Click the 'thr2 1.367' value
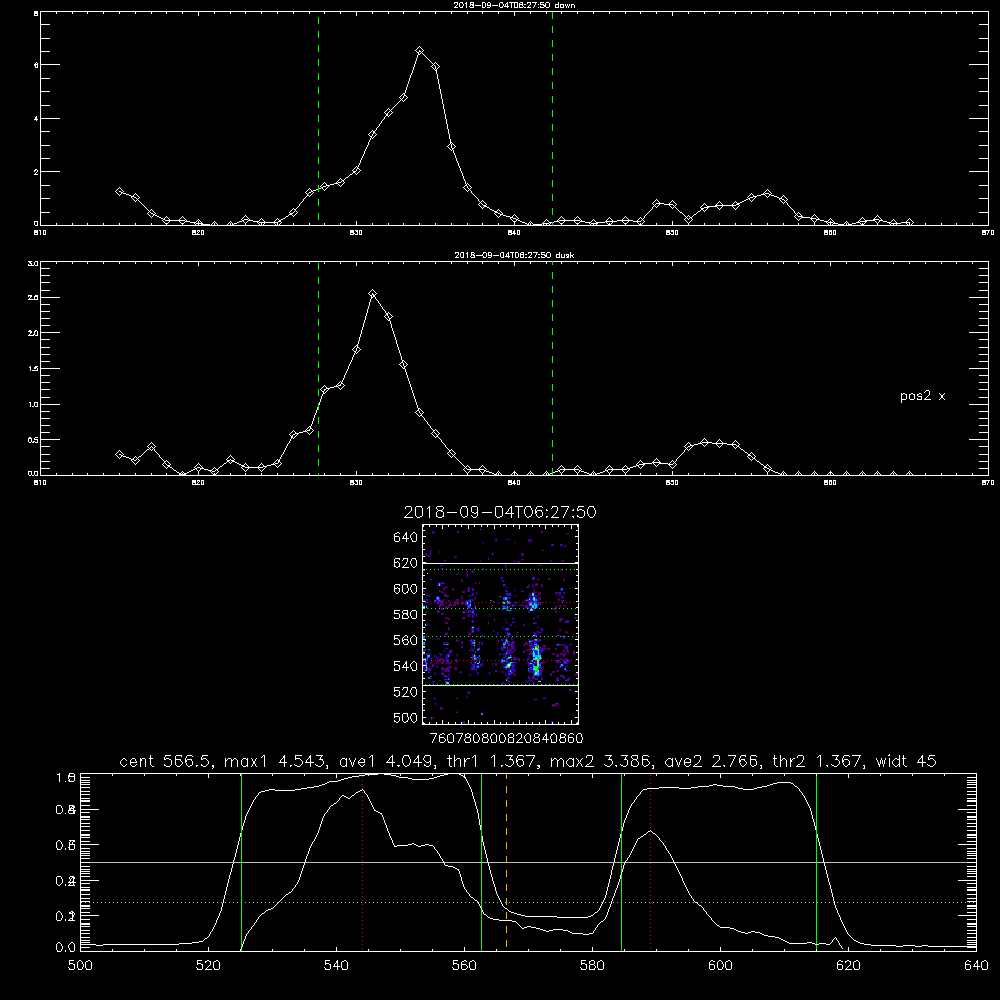1000x1000 pixels. click(818, 761)
